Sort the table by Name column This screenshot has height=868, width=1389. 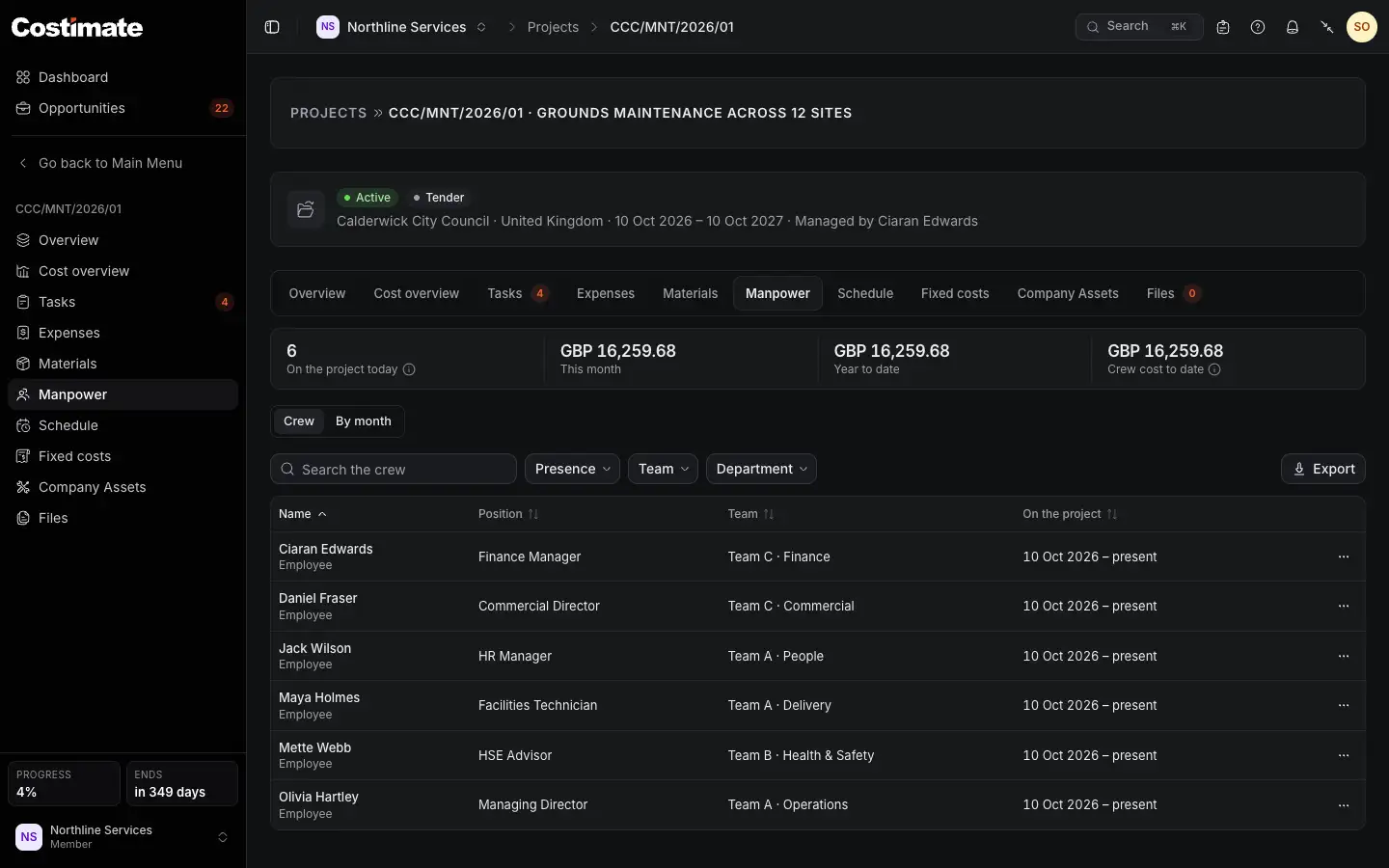click(x=303, y=514)
